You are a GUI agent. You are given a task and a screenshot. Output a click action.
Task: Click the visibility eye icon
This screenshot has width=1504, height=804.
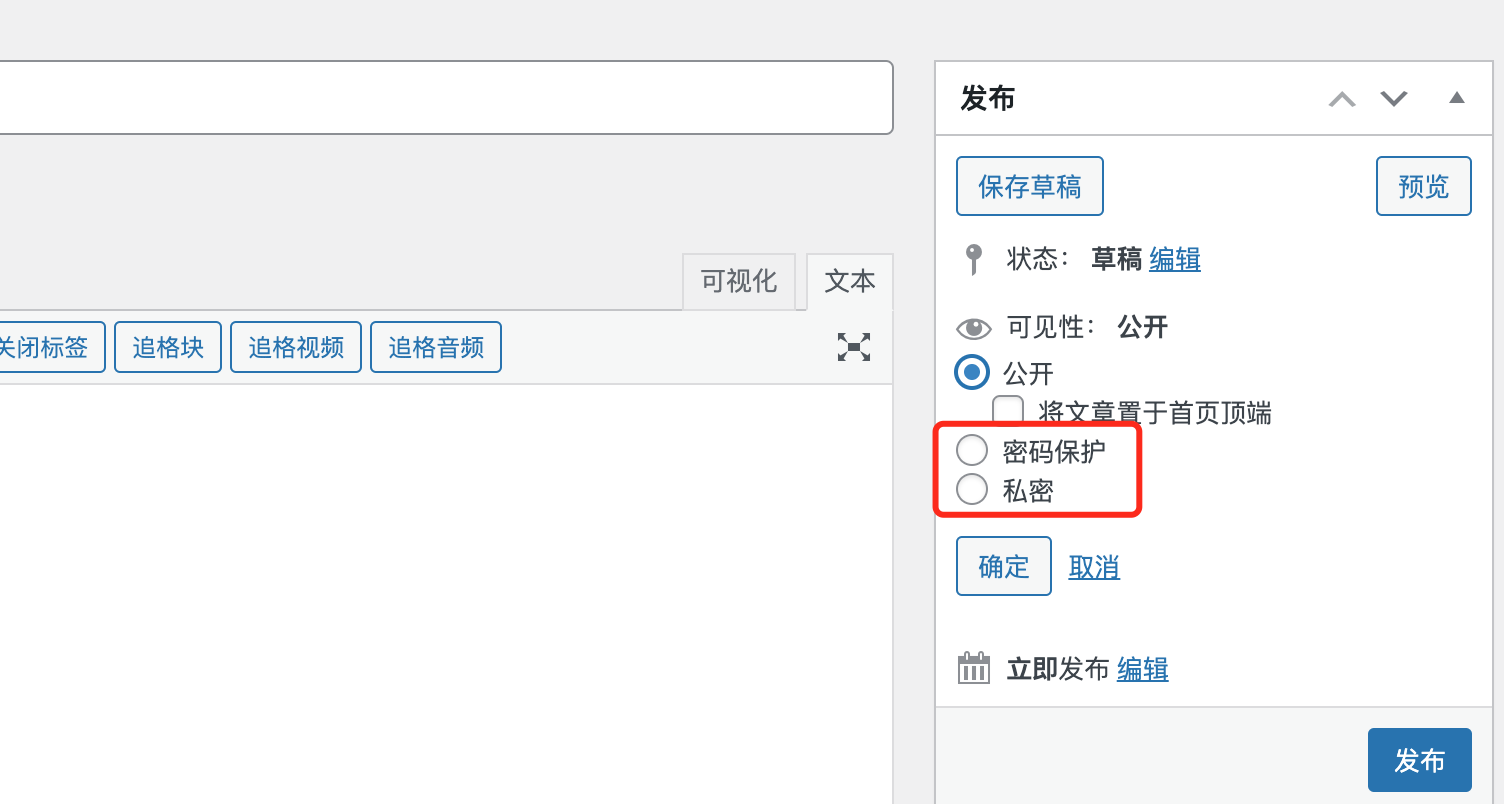pos(974,328)
